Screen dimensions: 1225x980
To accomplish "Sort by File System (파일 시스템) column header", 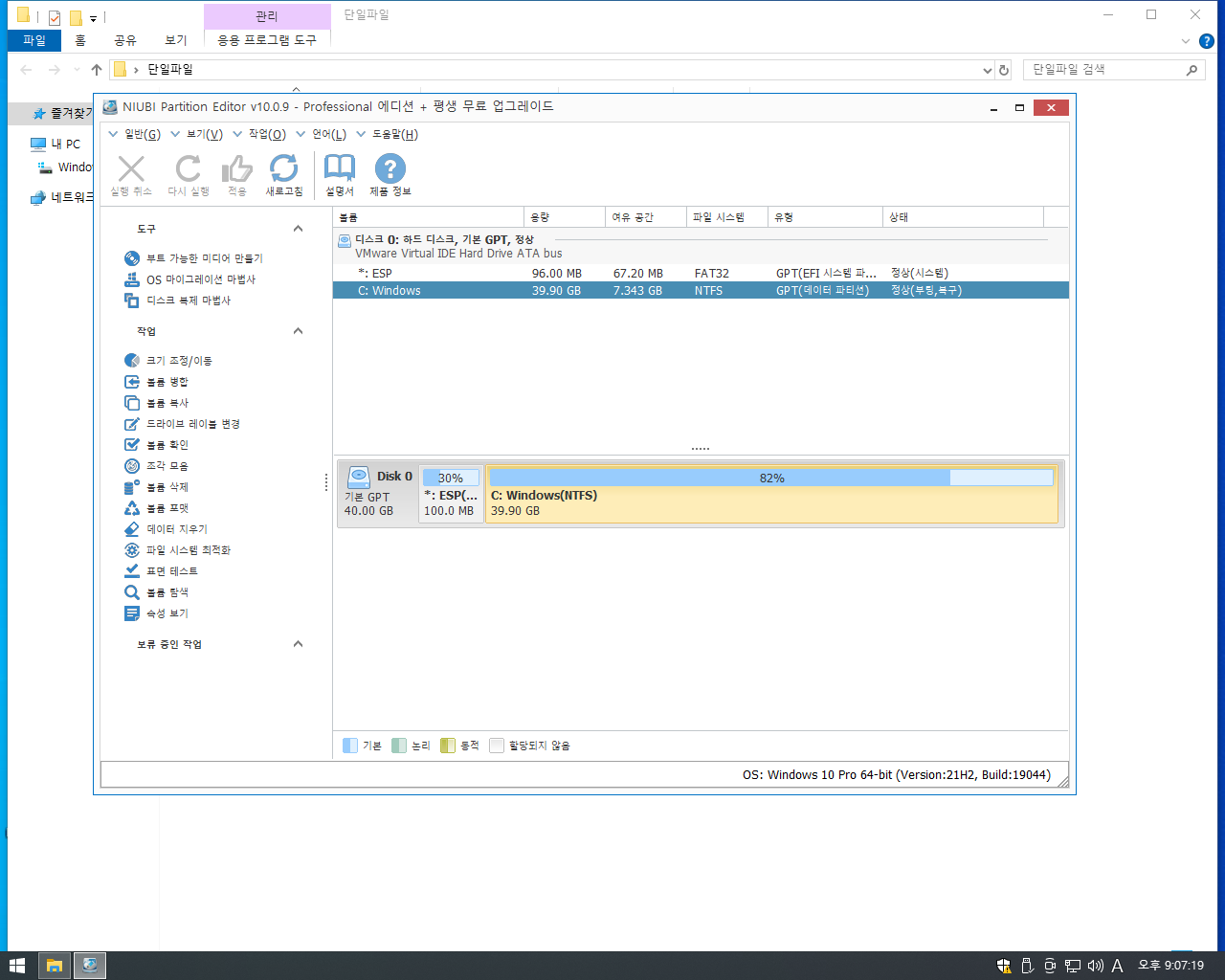I will click(x=727, y=217).
